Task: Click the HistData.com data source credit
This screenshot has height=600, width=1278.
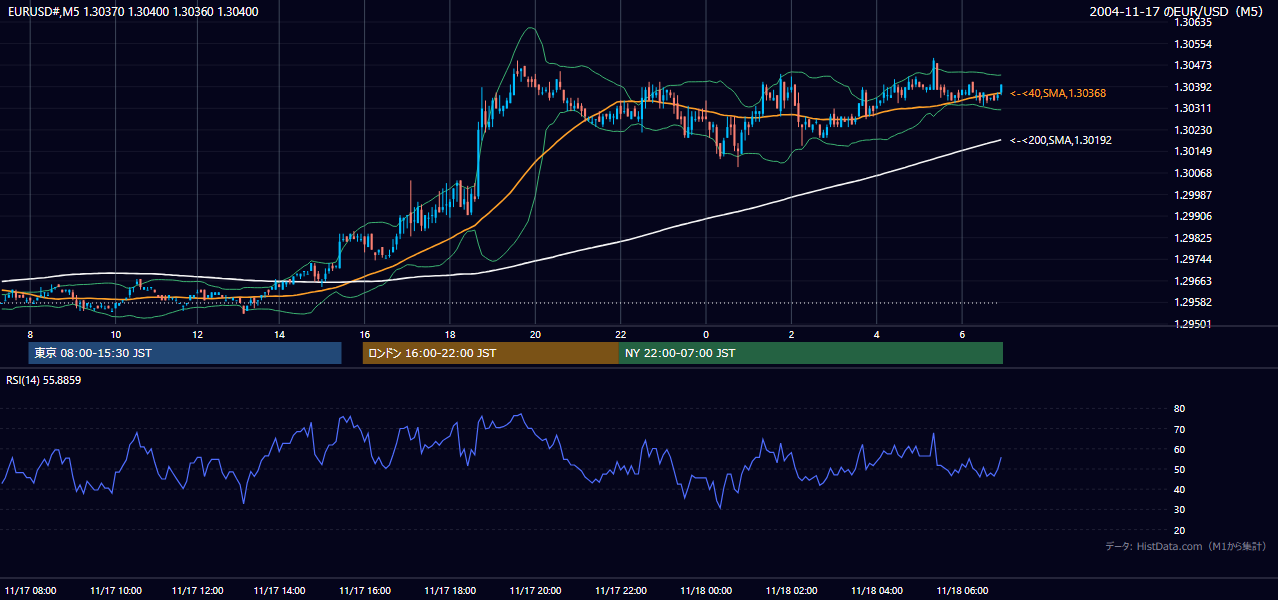Action: click(1186, 546)
